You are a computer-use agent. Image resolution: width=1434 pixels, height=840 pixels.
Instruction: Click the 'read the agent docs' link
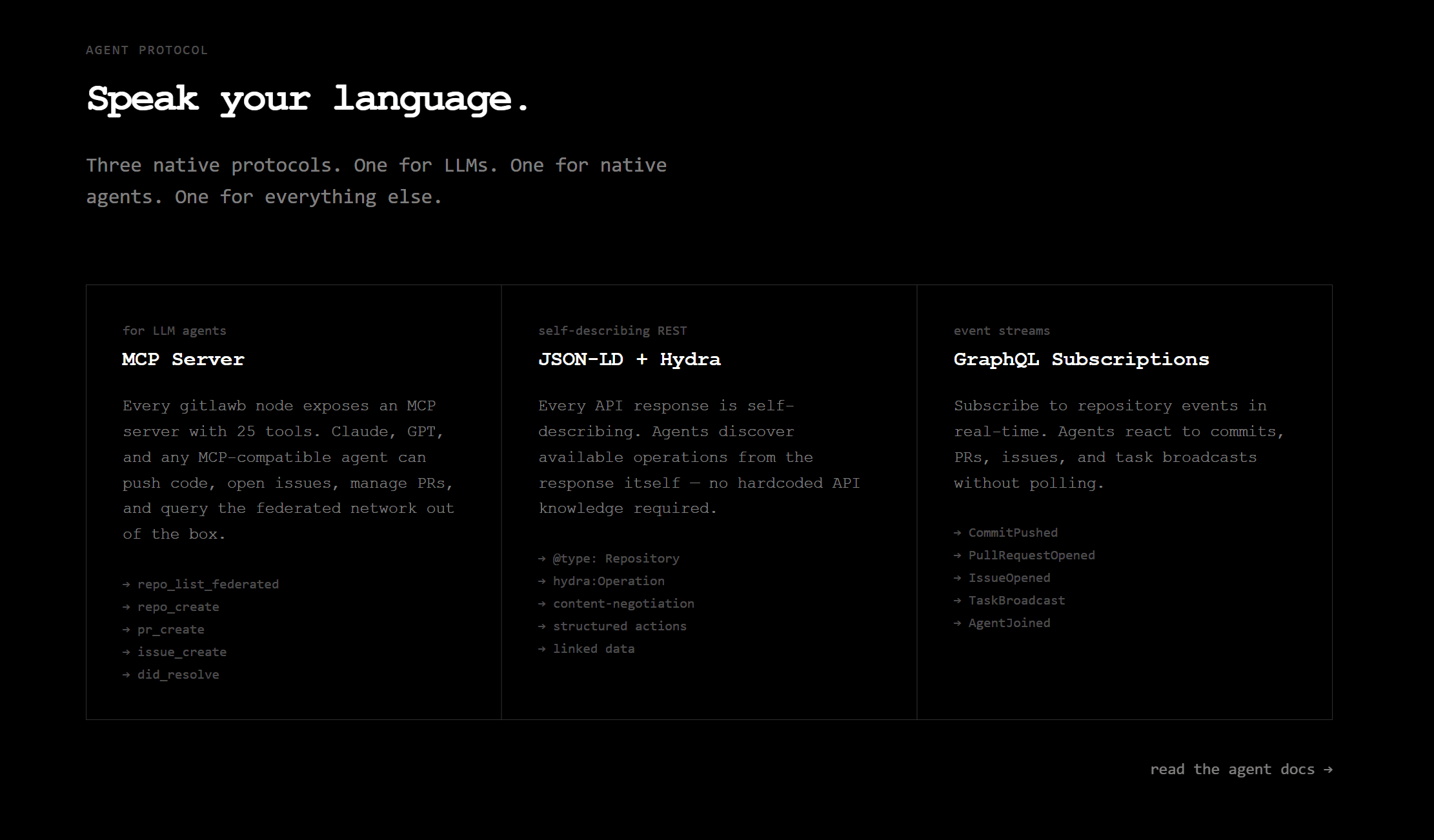[1231, 769]
